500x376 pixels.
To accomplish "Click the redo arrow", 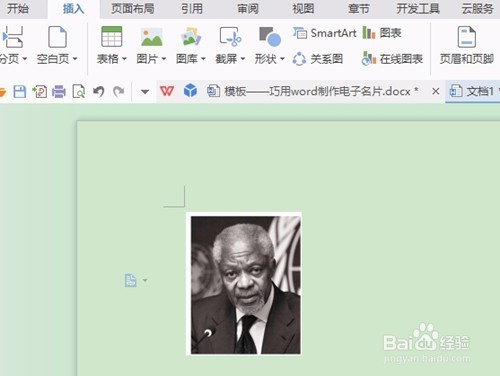I will [x=119, y=91].
